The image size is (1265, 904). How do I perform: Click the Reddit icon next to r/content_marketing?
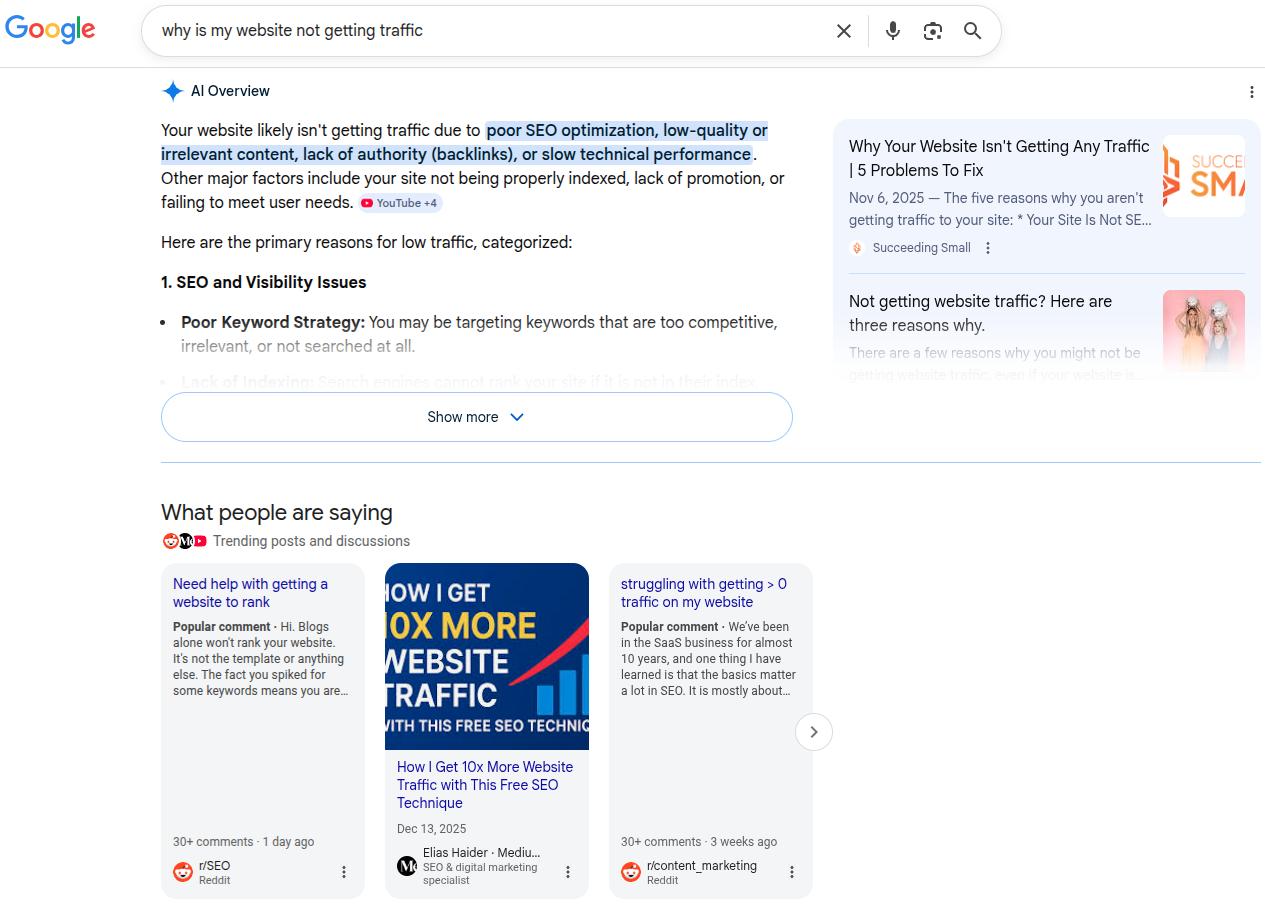pos(630,871)
